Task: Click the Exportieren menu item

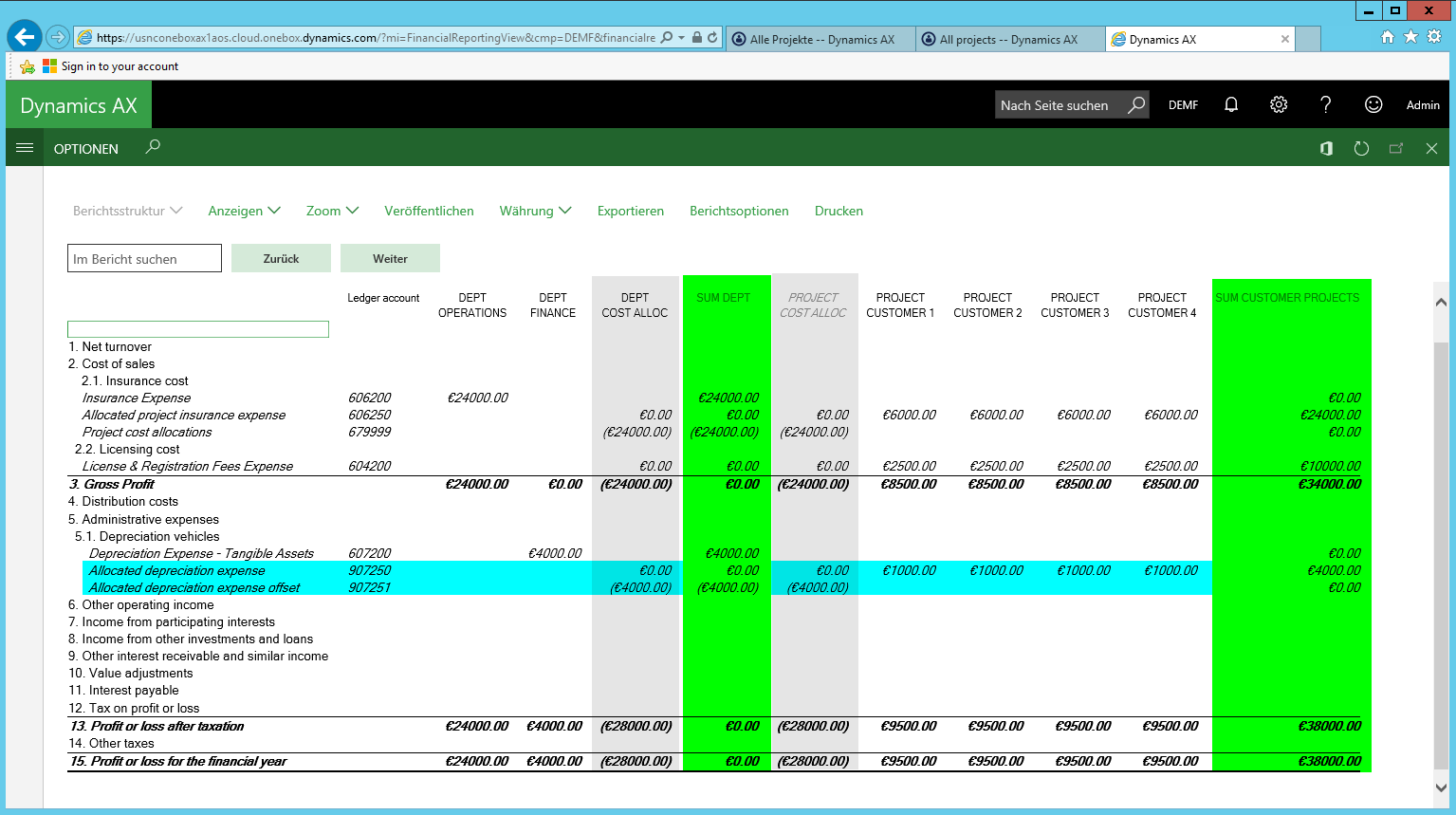Action: click(x=630, y=211)
